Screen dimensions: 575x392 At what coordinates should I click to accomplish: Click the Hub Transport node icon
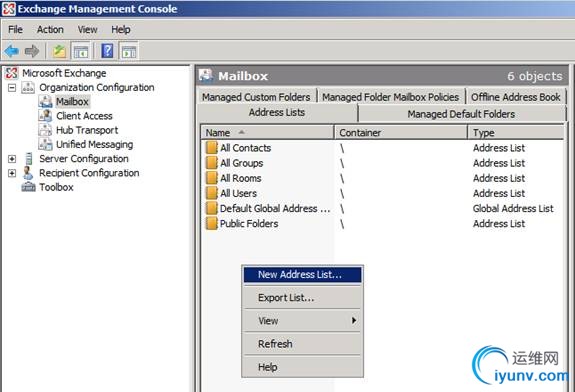click(x=45, y=130)
